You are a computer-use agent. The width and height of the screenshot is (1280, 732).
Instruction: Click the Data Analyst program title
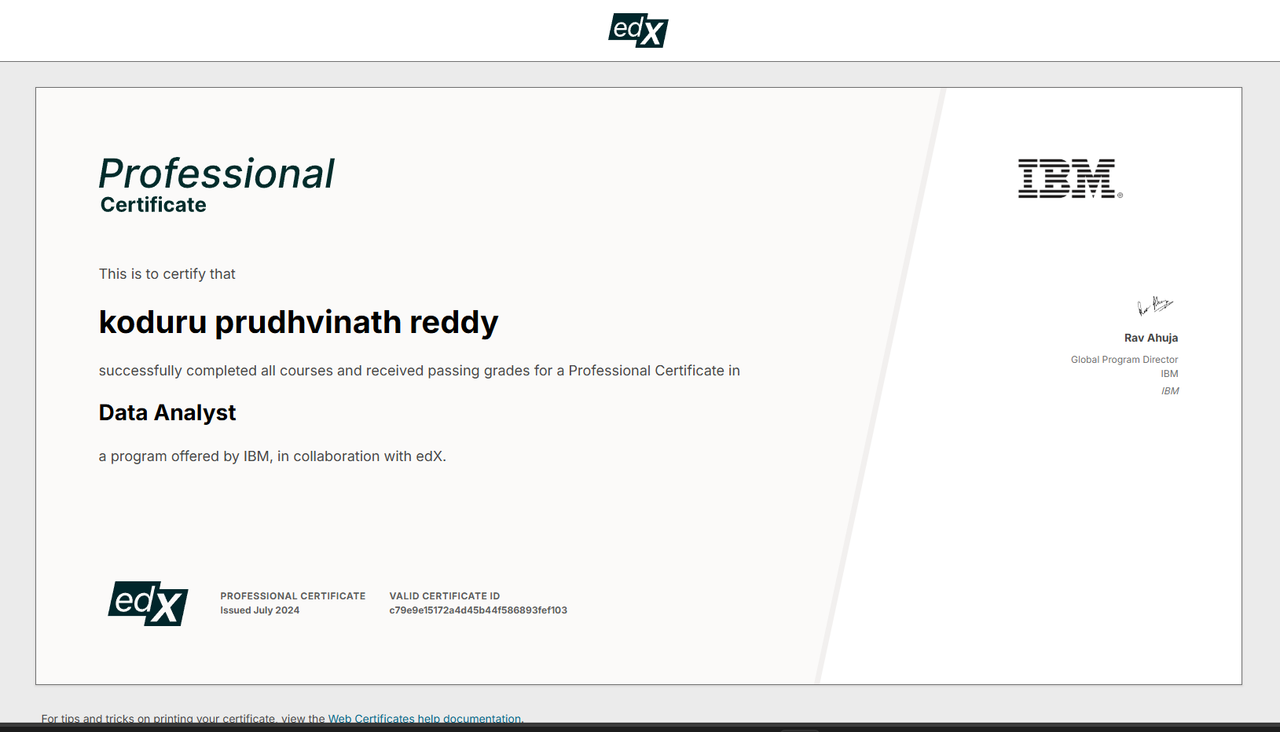(x=167, y=412)
